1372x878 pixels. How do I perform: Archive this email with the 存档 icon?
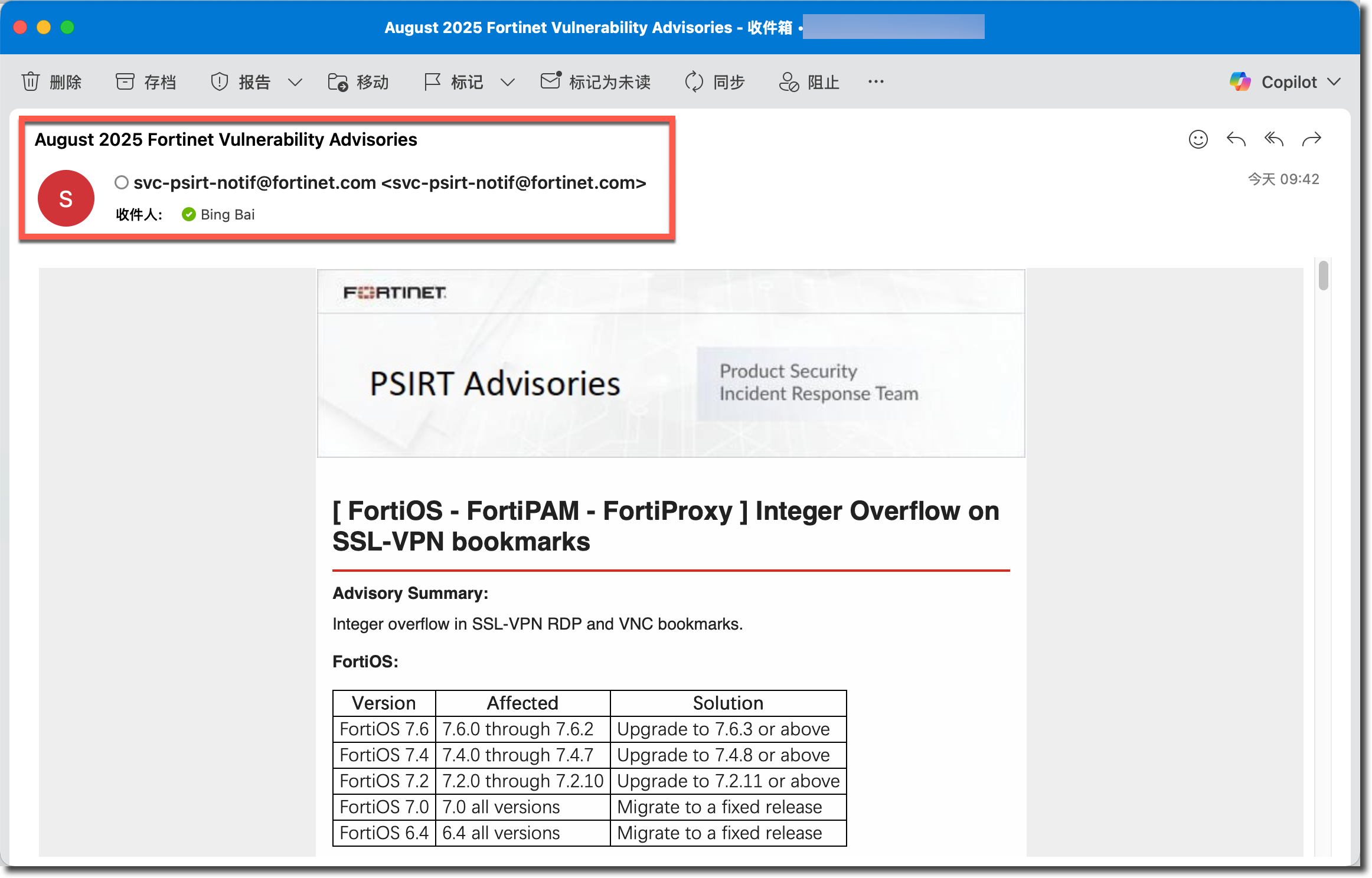coord(125,81)
